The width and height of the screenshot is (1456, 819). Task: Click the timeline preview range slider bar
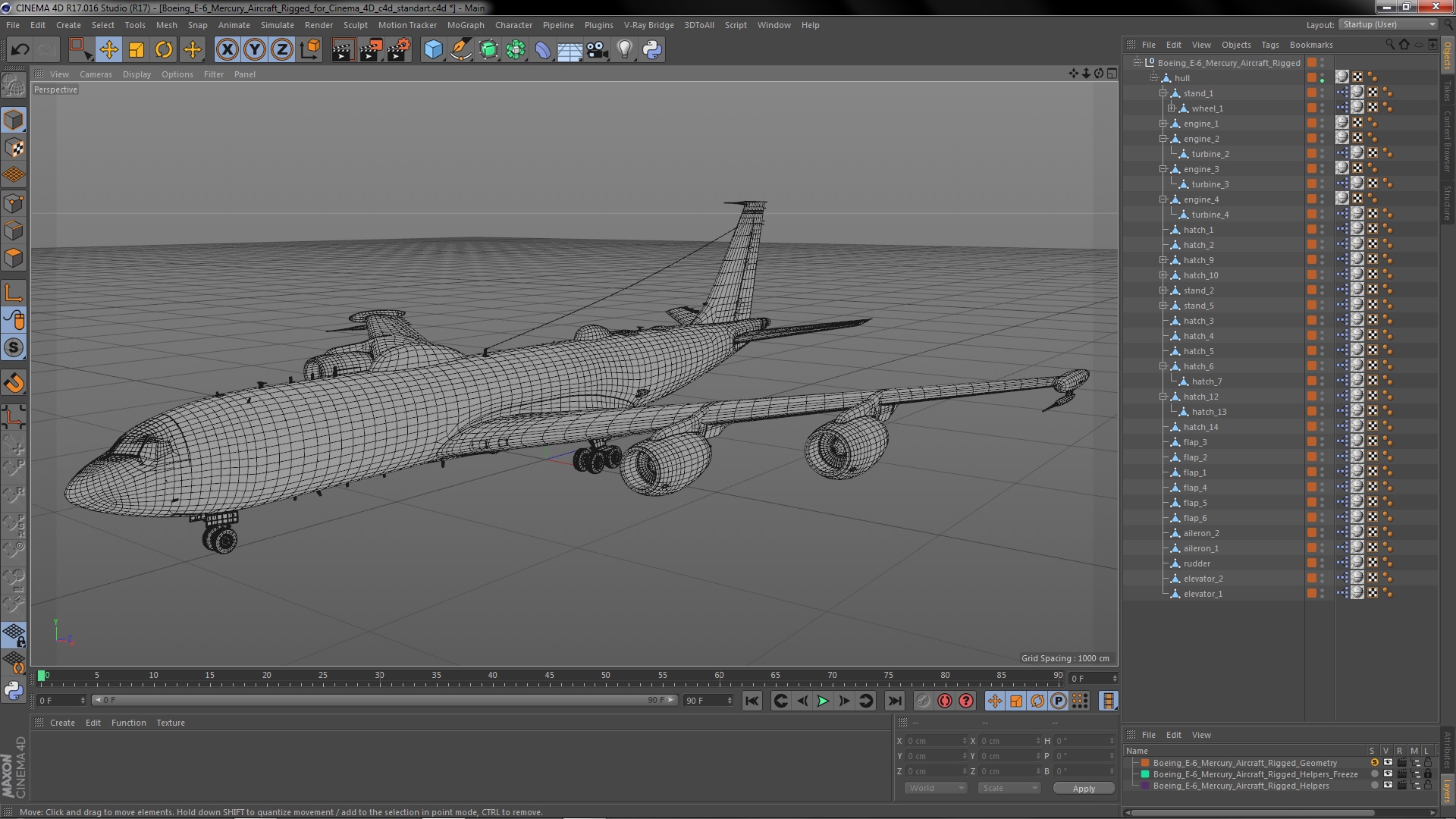[384, 700]
